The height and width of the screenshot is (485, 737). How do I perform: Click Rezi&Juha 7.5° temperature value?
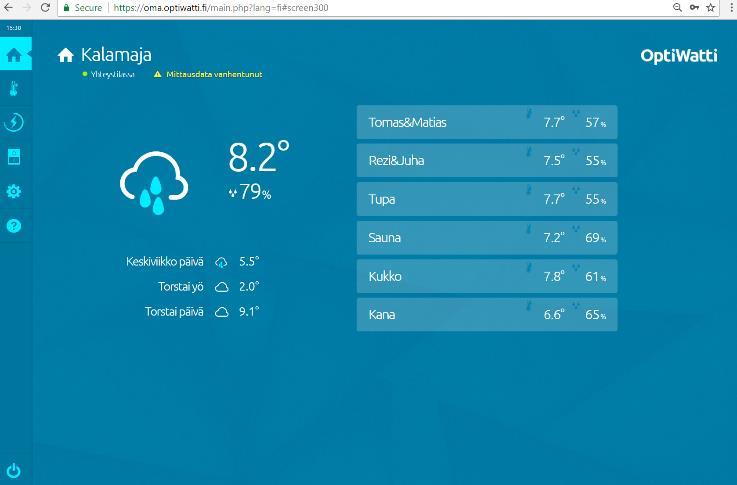[554, 161]
